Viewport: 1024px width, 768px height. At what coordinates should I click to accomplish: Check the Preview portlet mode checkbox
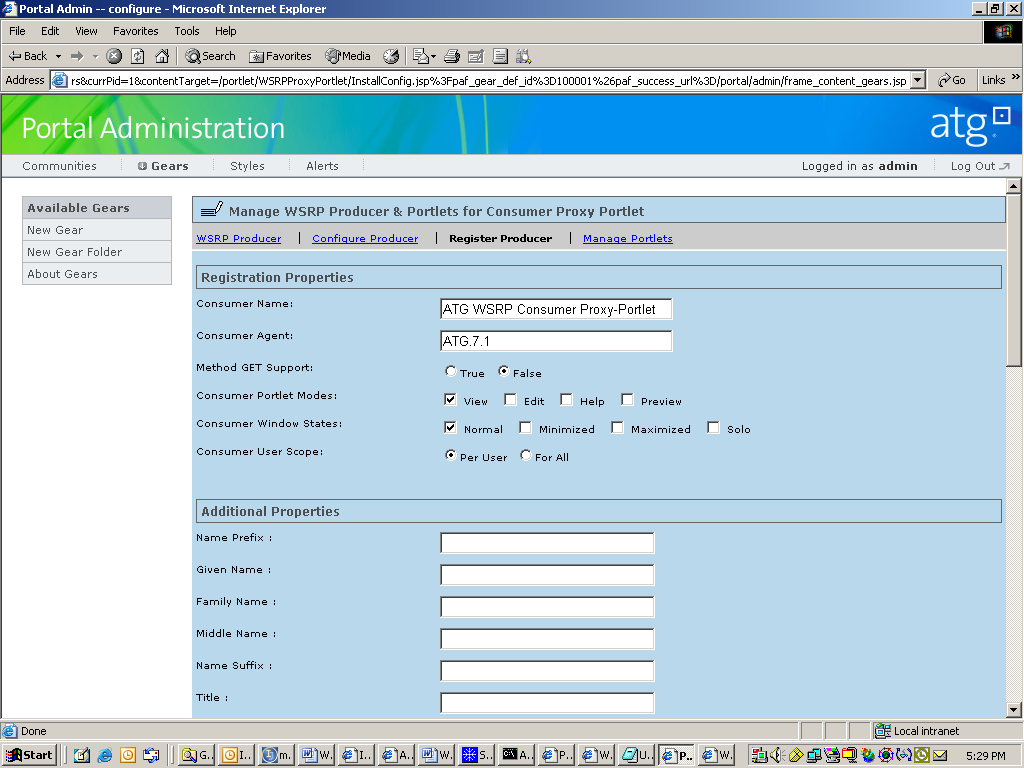pos(627,399)
